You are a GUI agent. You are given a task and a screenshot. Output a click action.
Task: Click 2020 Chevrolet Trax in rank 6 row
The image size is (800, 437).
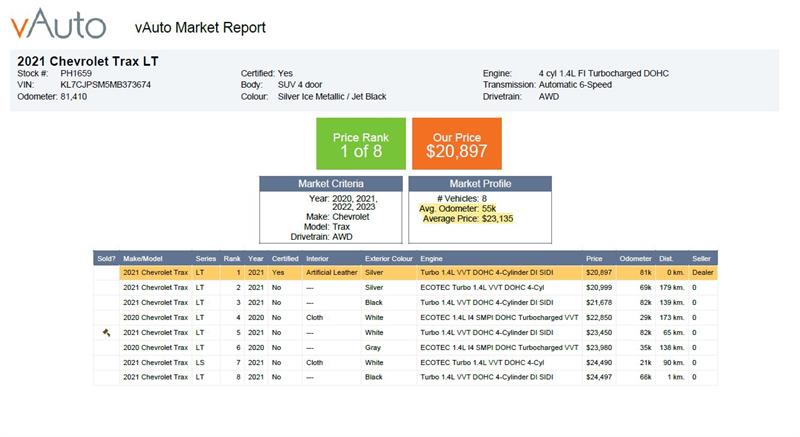click(156, 347)
